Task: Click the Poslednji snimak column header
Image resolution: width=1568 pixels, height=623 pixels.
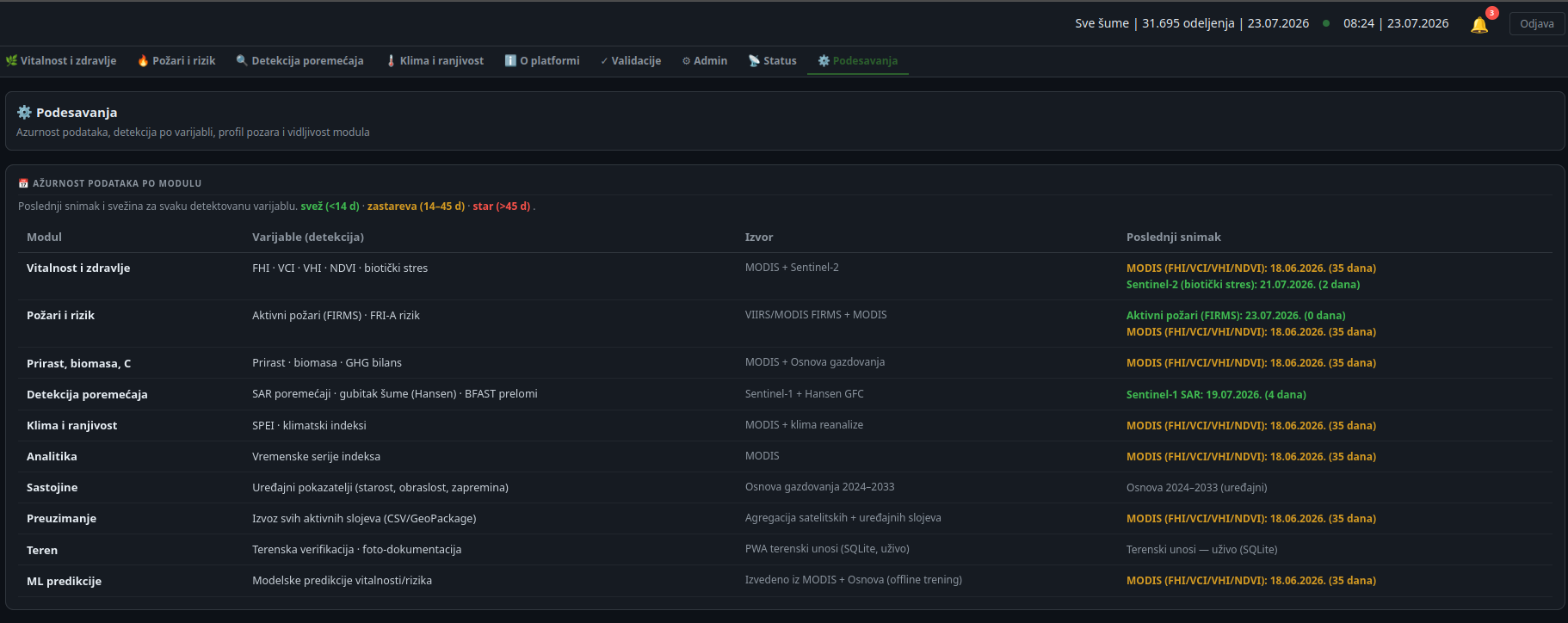Action: point(1174,237)
